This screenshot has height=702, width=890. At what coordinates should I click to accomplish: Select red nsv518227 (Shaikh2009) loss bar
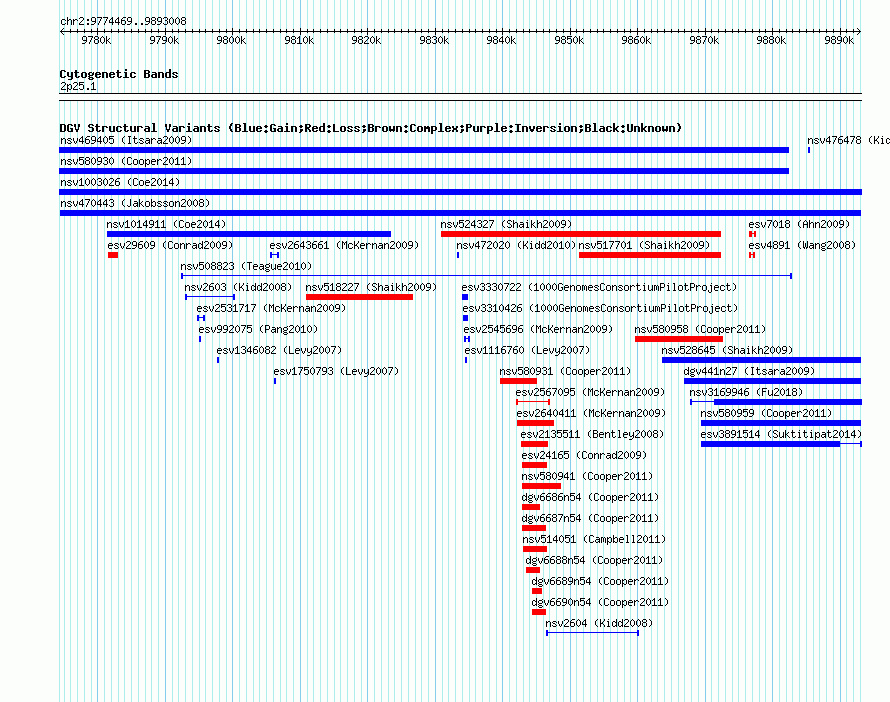click(x=359, y=297)
